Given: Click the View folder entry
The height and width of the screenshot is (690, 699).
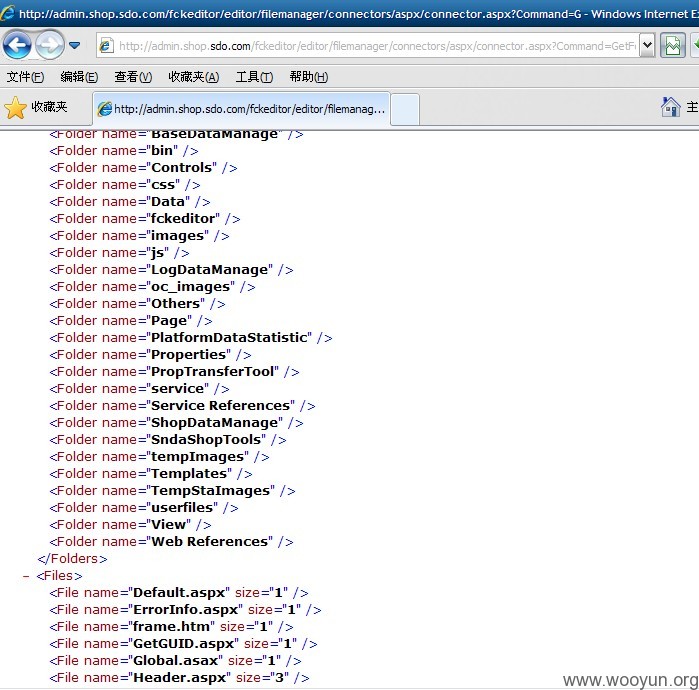Looking at the screenshot, I should 130,524.
